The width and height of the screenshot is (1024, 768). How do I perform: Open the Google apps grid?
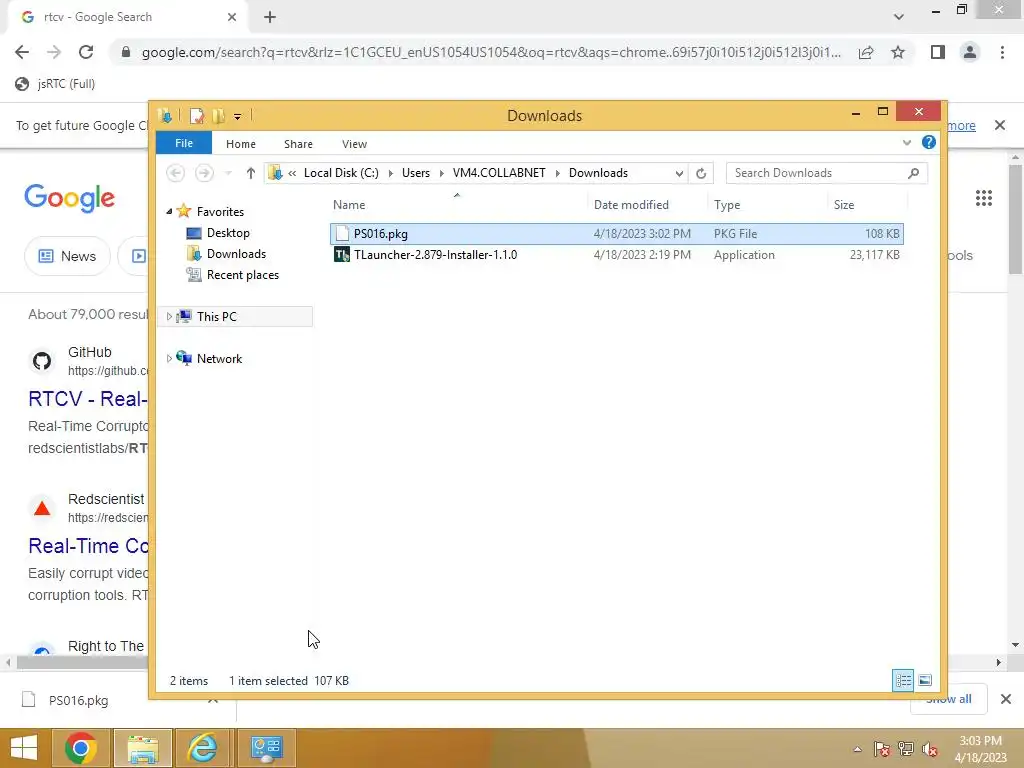coord(984,198)
